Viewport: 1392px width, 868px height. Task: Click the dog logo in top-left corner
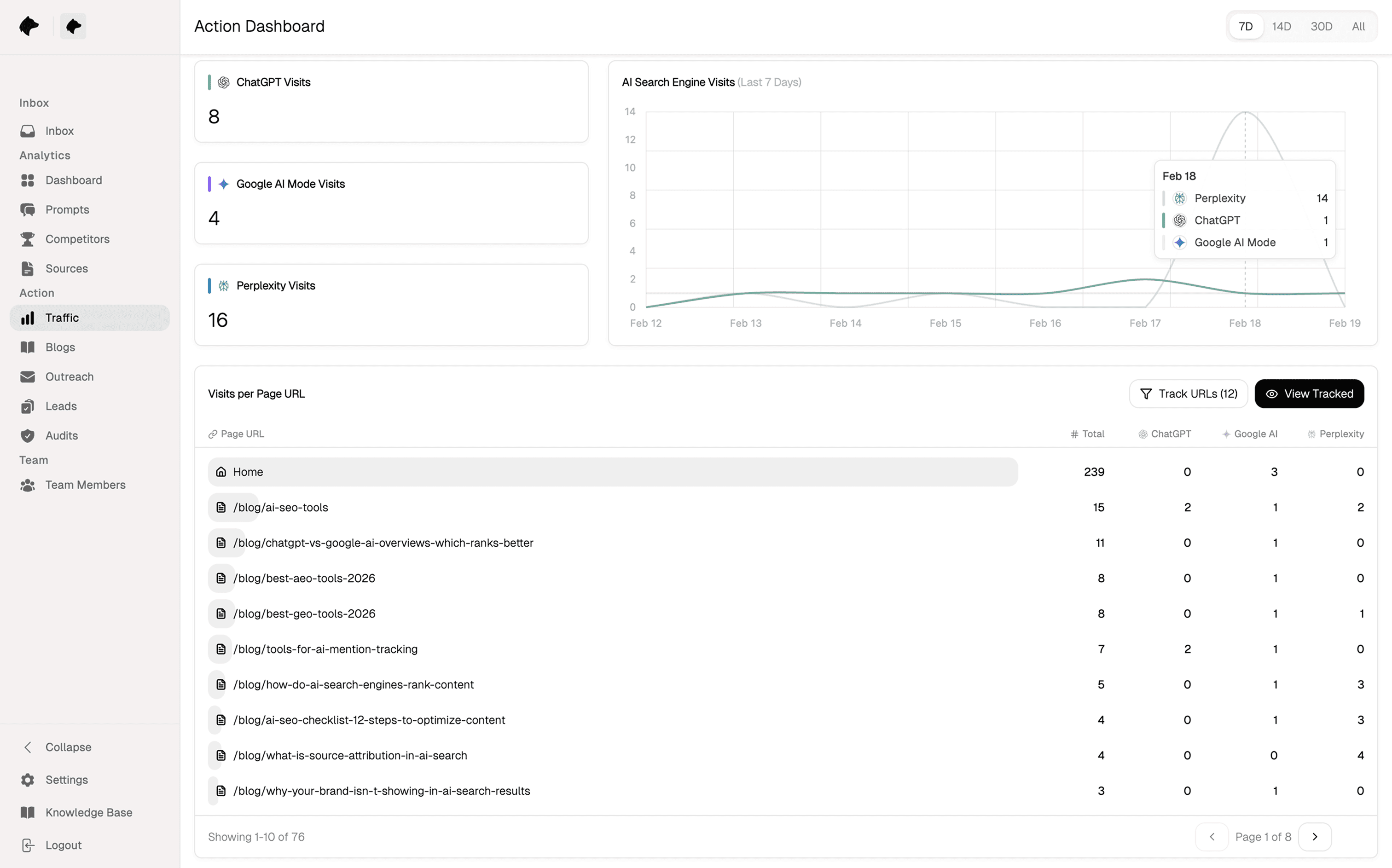pyautogui.click(x=29, y=26)
